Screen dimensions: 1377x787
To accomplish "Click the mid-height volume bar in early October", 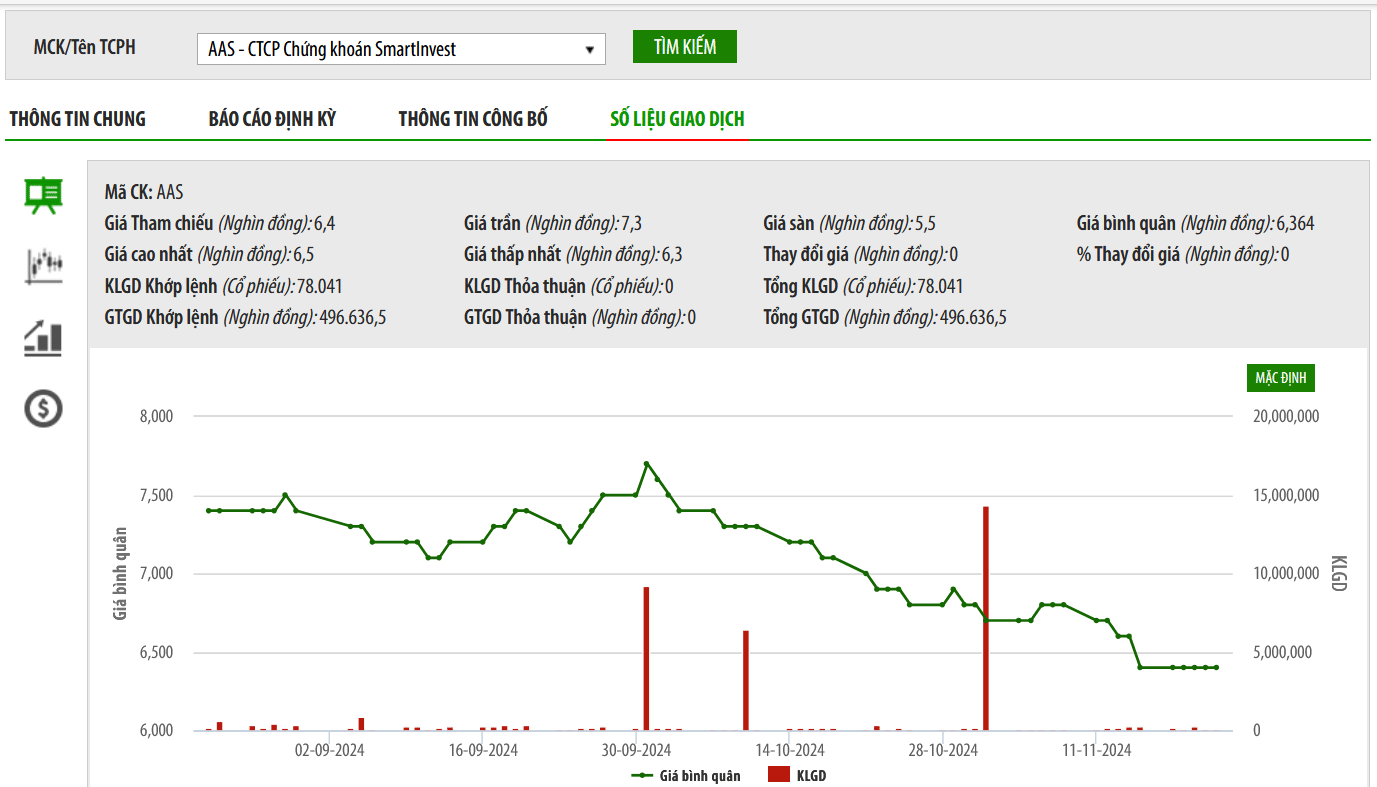I will pyautogui.click(x=746, y=680).
